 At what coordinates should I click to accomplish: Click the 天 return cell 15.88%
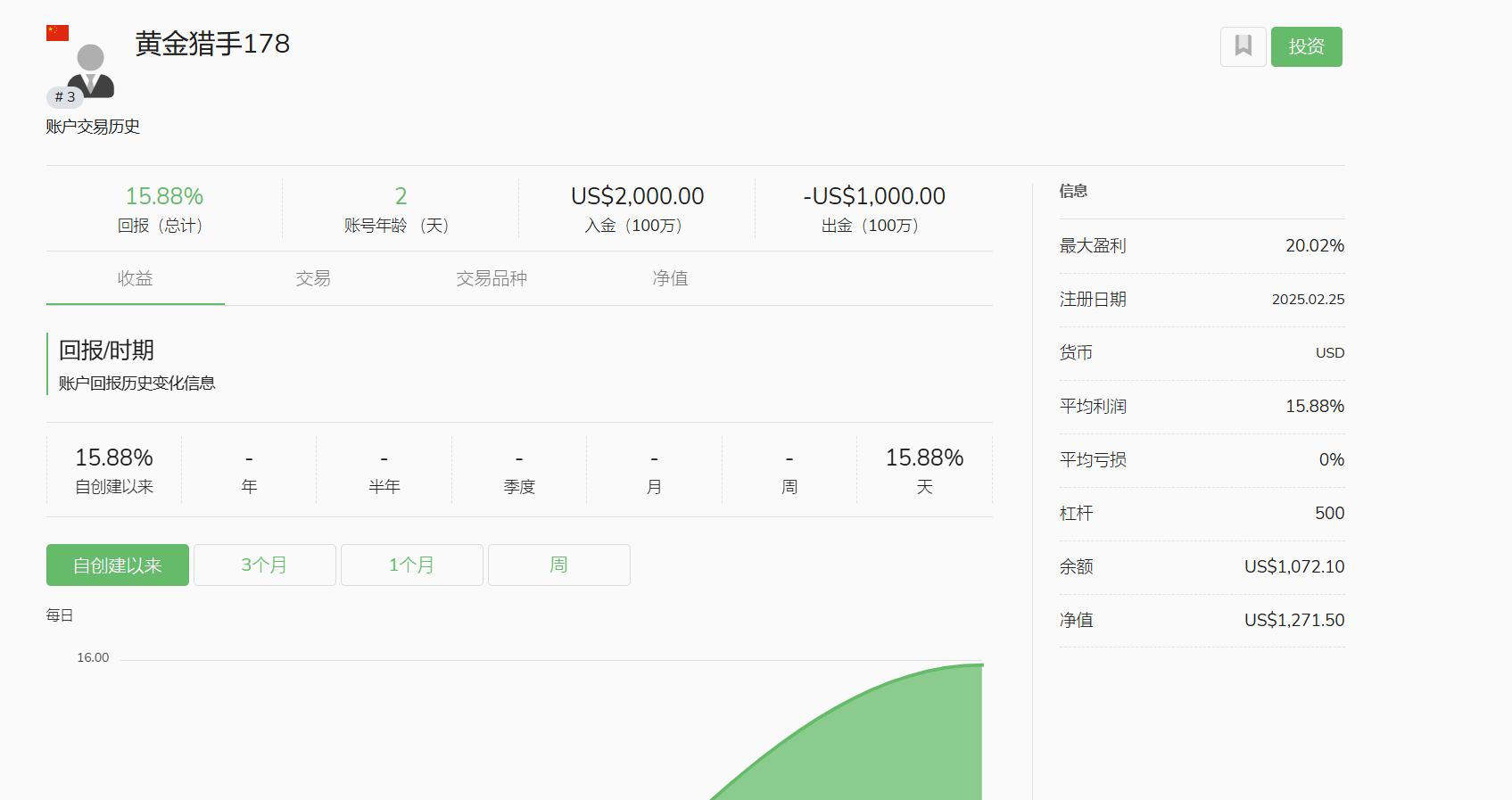925,470
